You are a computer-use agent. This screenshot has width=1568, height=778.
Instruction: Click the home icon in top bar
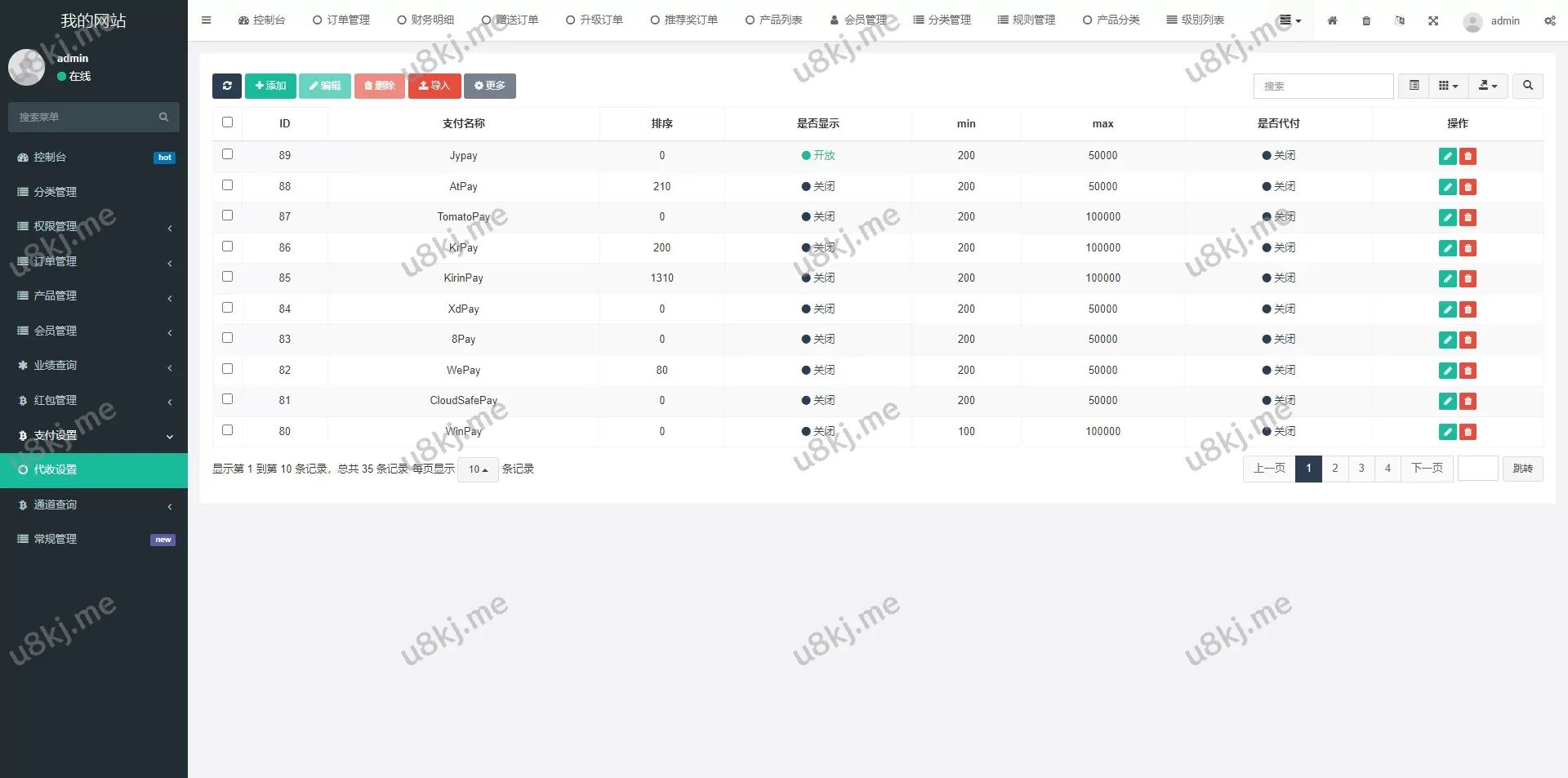coord(1332,20)
